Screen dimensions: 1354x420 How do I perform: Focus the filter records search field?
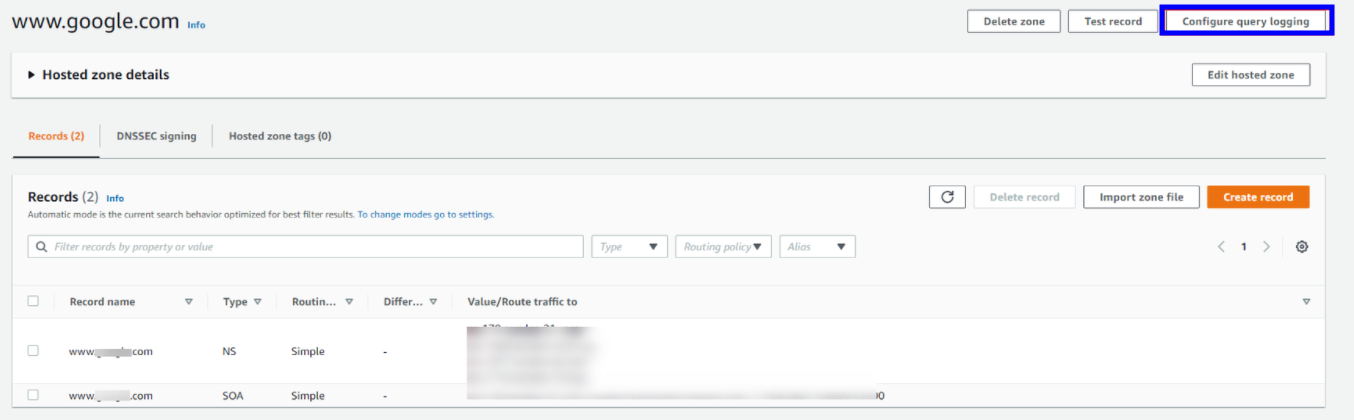pos(305,247)
